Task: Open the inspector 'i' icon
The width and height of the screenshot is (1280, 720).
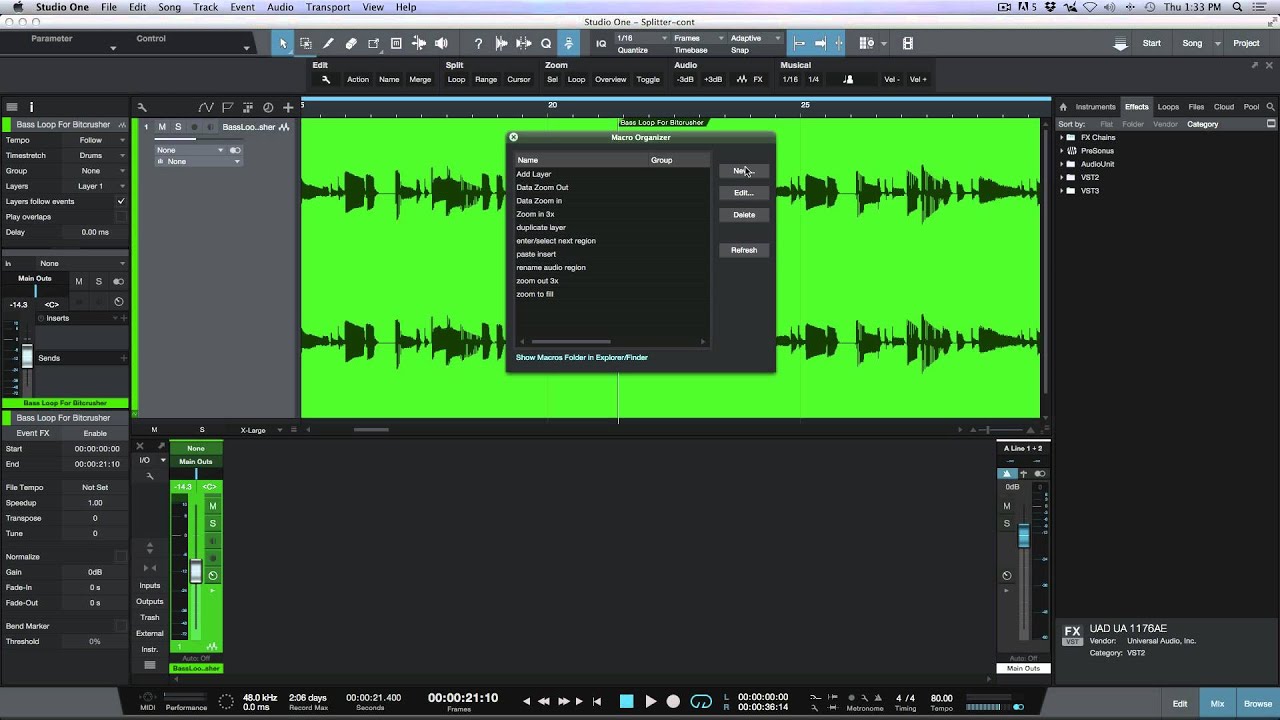Action: [31, 107]
